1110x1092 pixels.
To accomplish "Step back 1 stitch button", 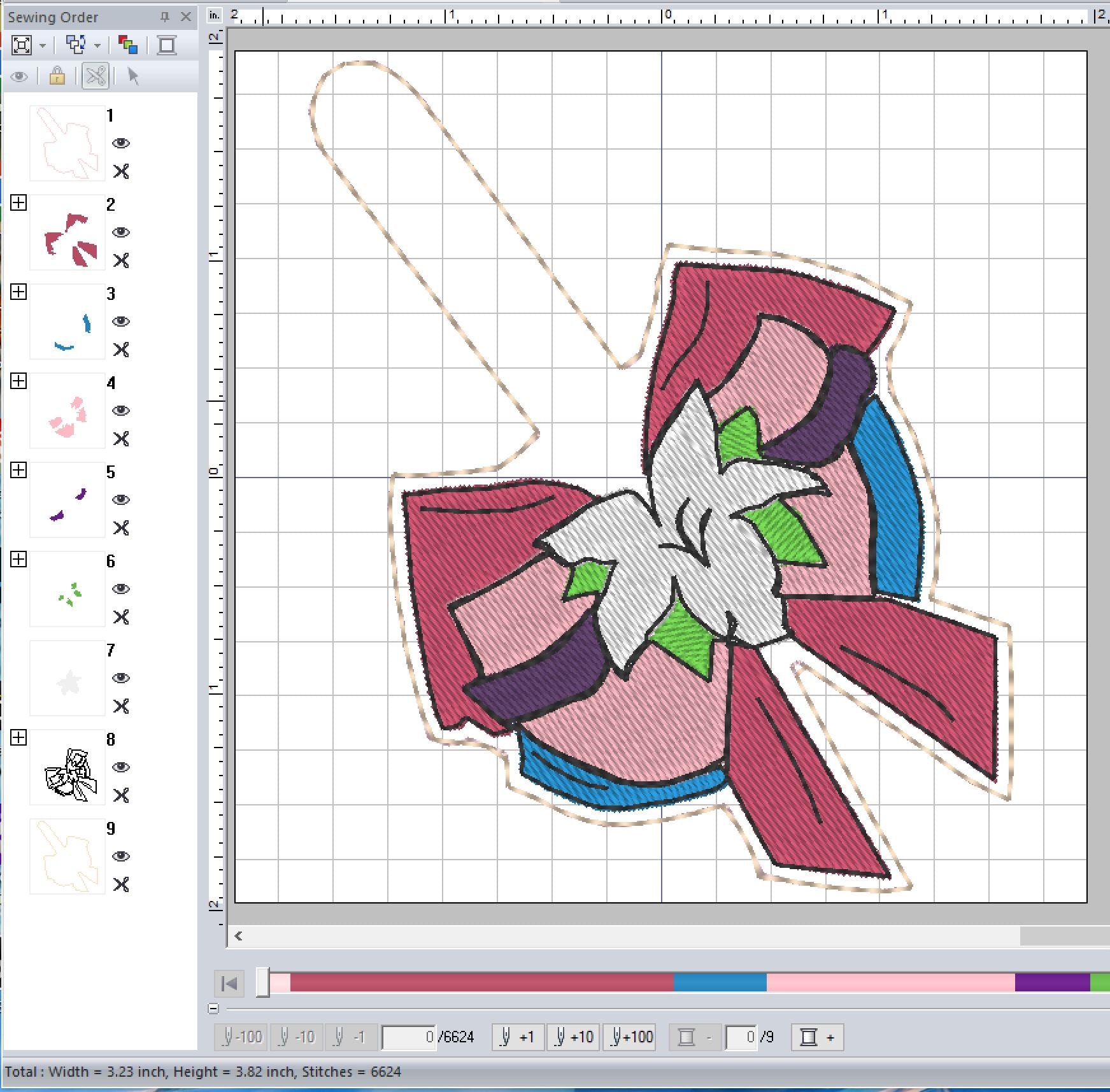I will pyautogui.click(x=351, y=1037).
